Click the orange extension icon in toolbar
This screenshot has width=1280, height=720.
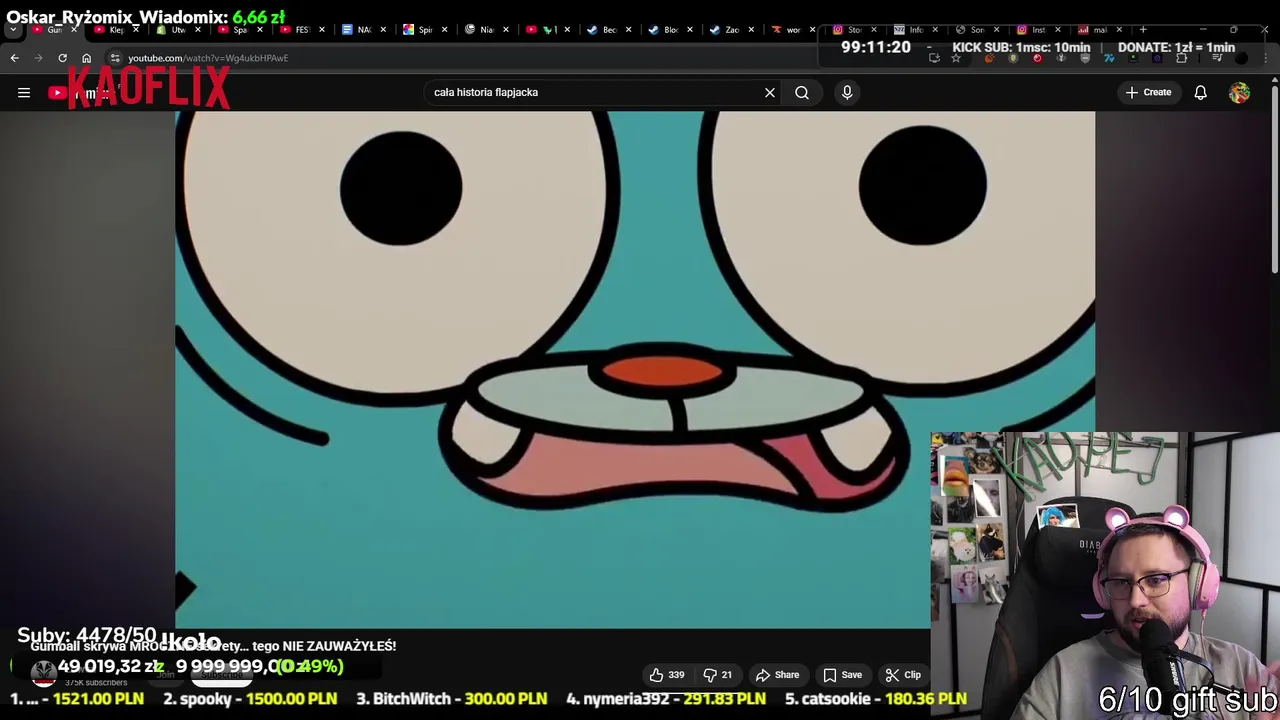(x=989, y=58)
